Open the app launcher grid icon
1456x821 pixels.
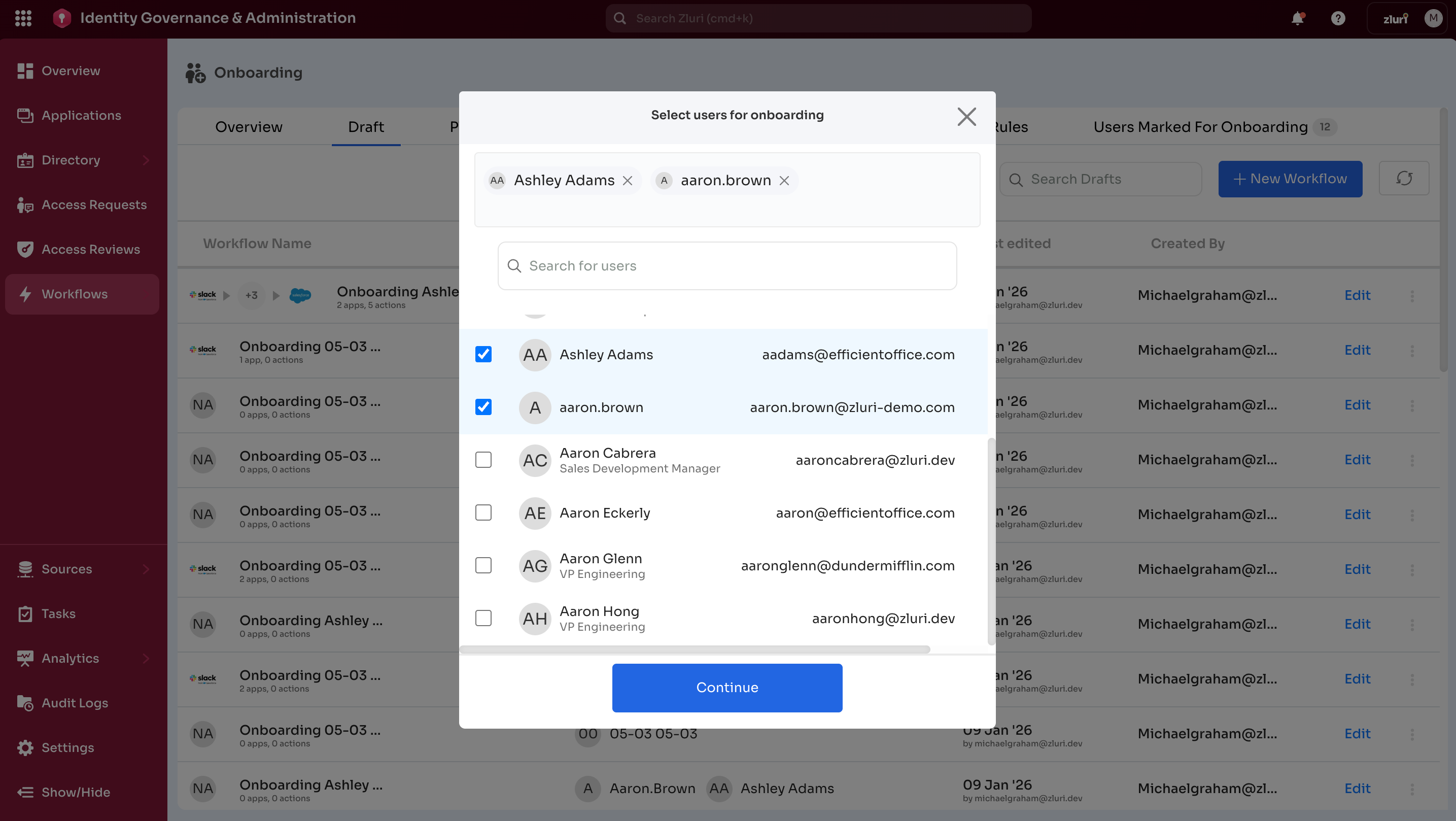23,18
